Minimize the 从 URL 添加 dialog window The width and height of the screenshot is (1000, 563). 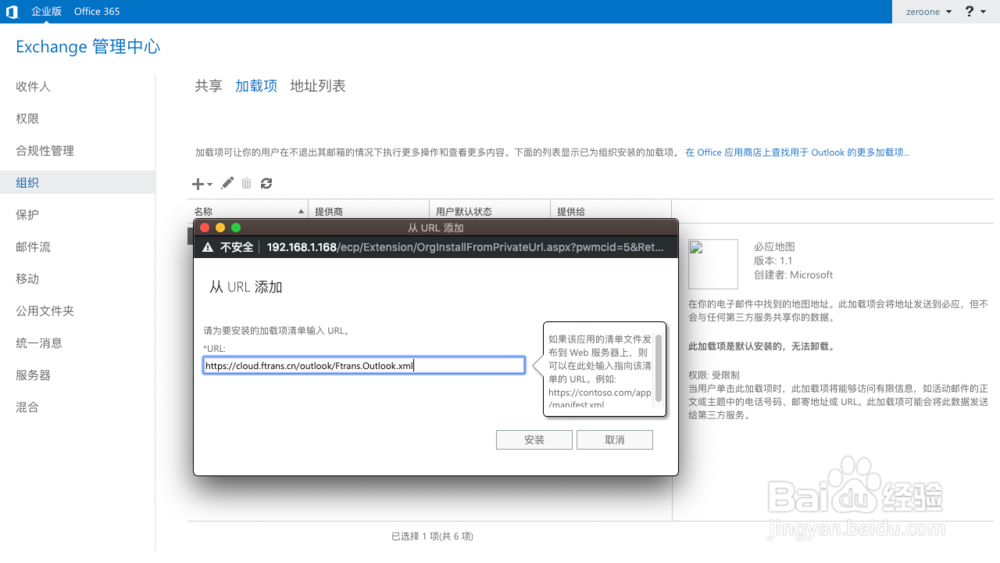(x=220, y=228)
